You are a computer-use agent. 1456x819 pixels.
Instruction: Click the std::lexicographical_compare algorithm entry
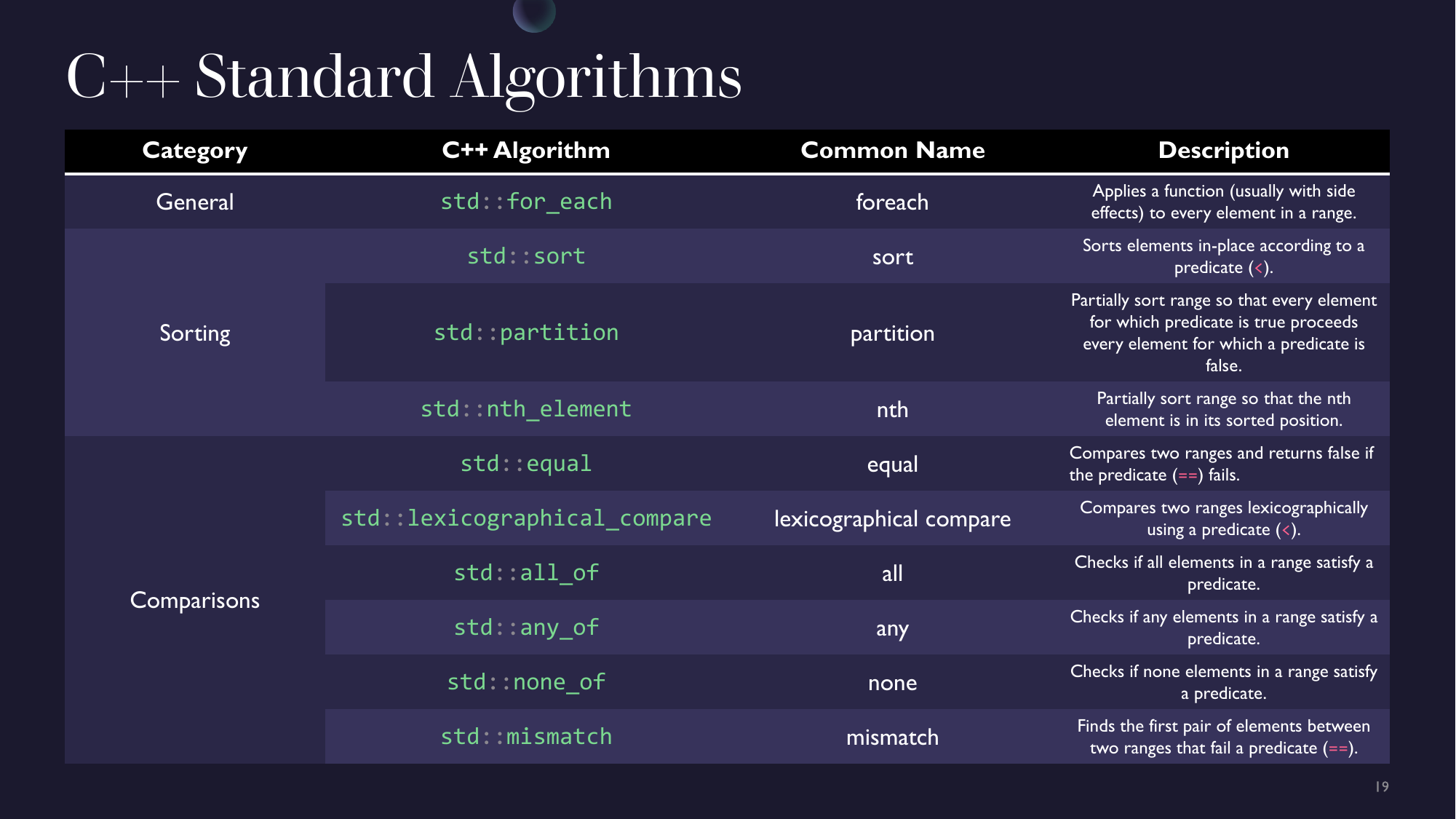coord(525,518)
